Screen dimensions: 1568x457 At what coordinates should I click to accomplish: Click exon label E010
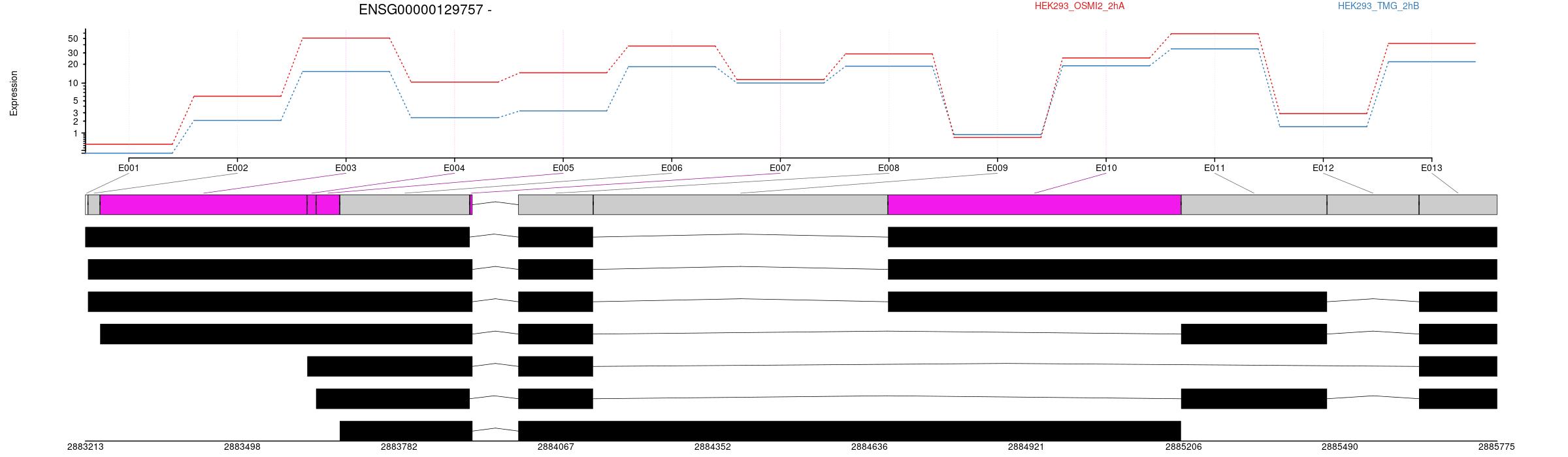[x=1106, y=168]
